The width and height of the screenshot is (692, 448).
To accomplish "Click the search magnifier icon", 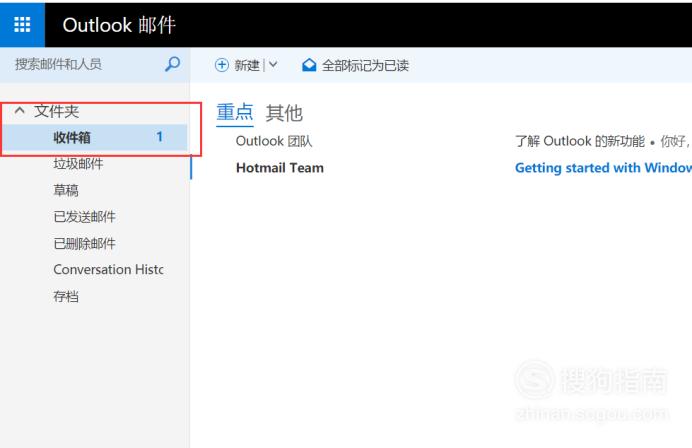I will (x=173, y=64).
